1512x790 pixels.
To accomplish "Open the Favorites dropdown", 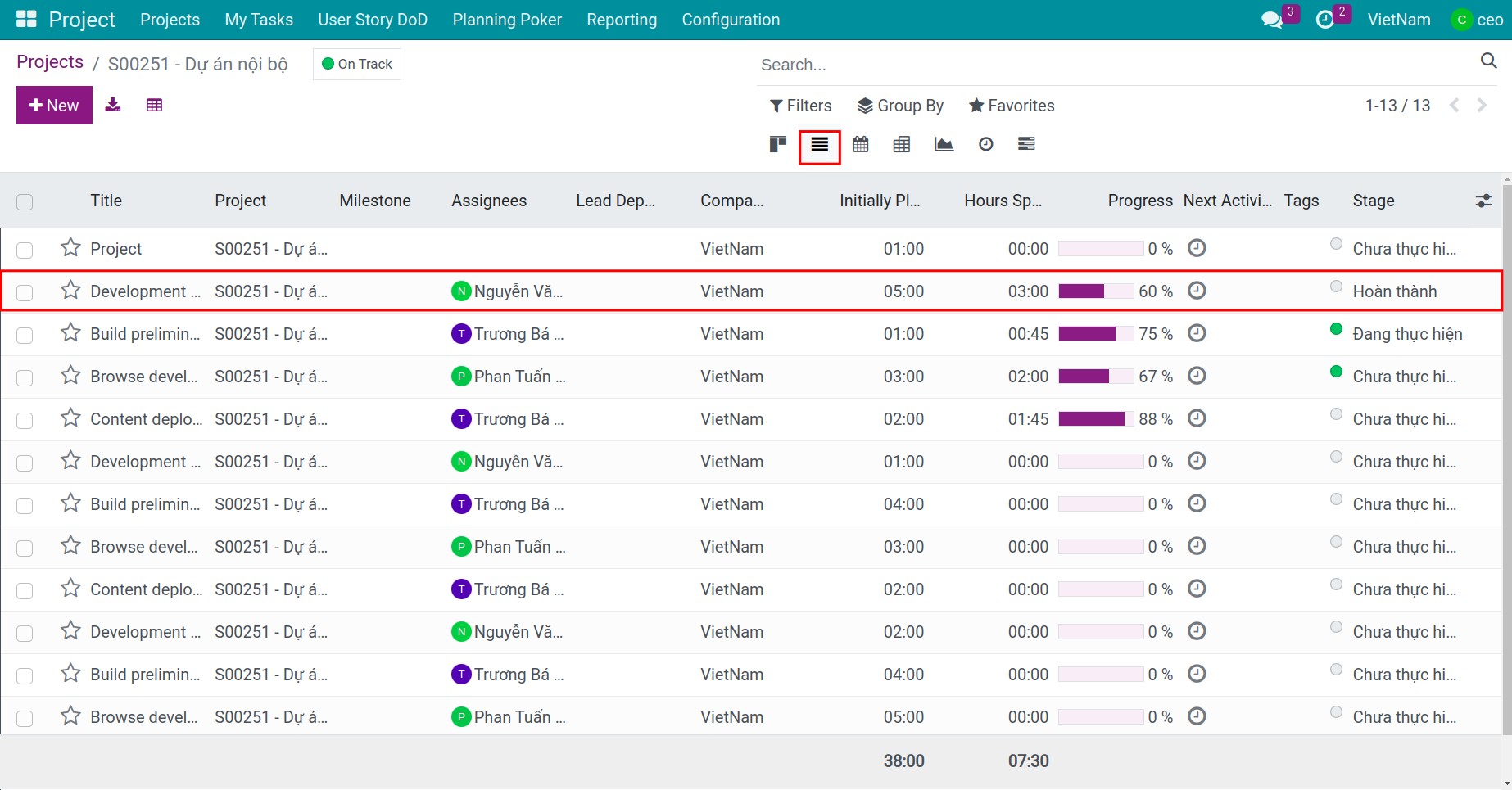I will [1012, 106].
